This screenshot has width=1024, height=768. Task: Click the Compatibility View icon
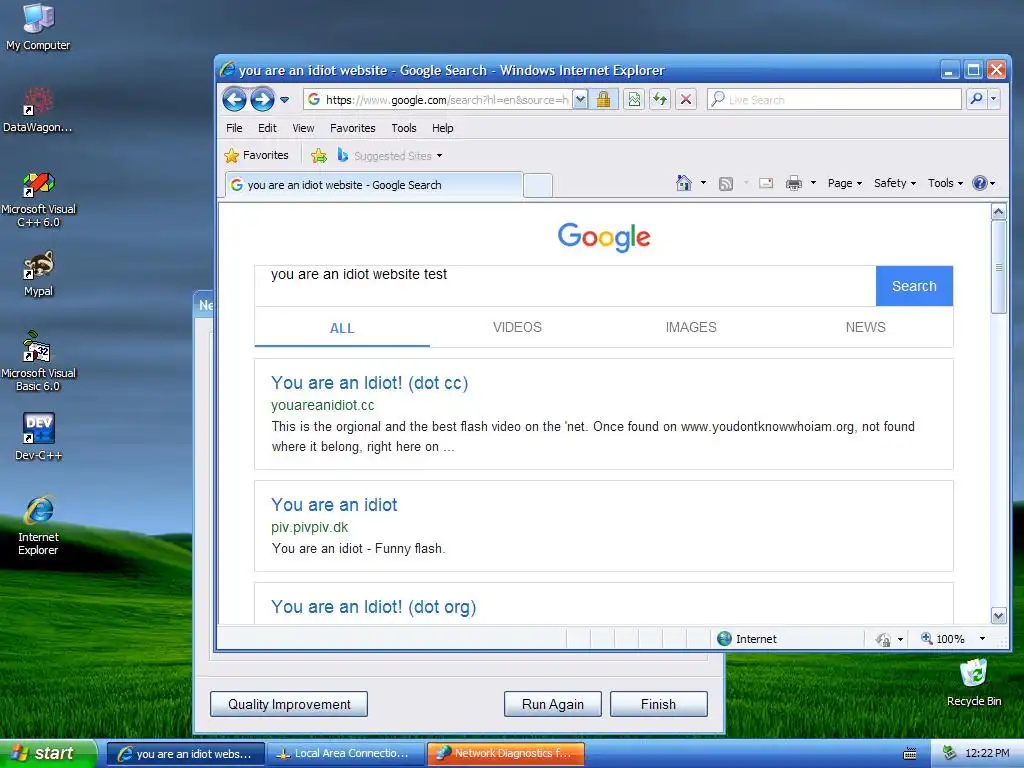click(x=634, y=100)
